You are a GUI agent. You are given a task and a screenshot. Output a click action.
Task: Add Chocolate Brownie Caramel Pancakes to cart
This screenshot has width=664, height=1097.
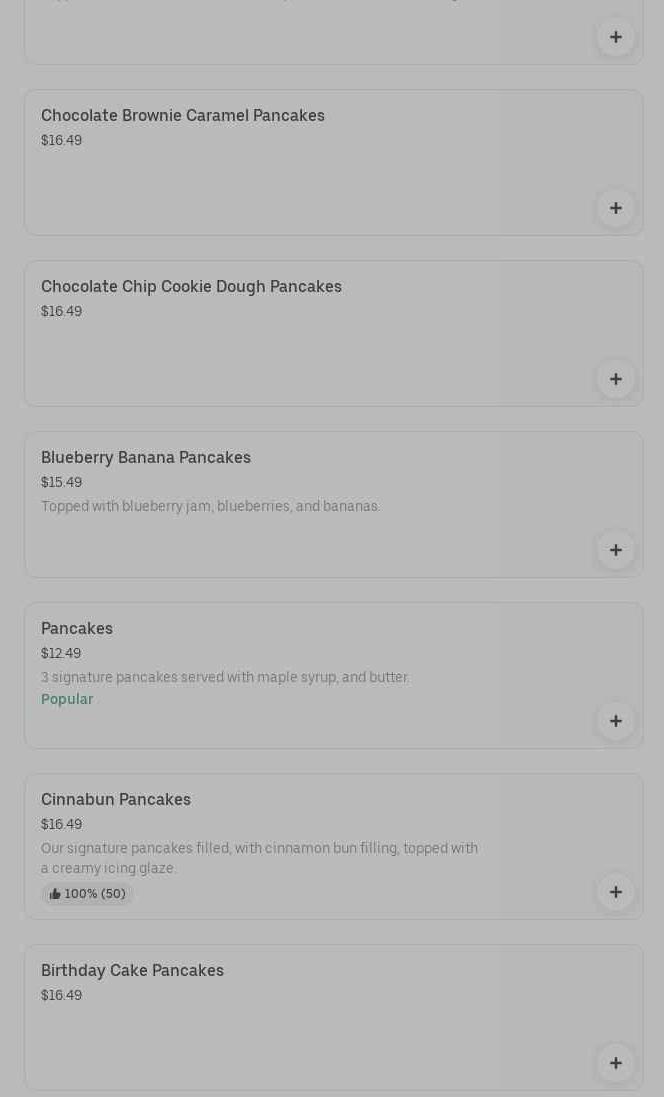point(615,208)
